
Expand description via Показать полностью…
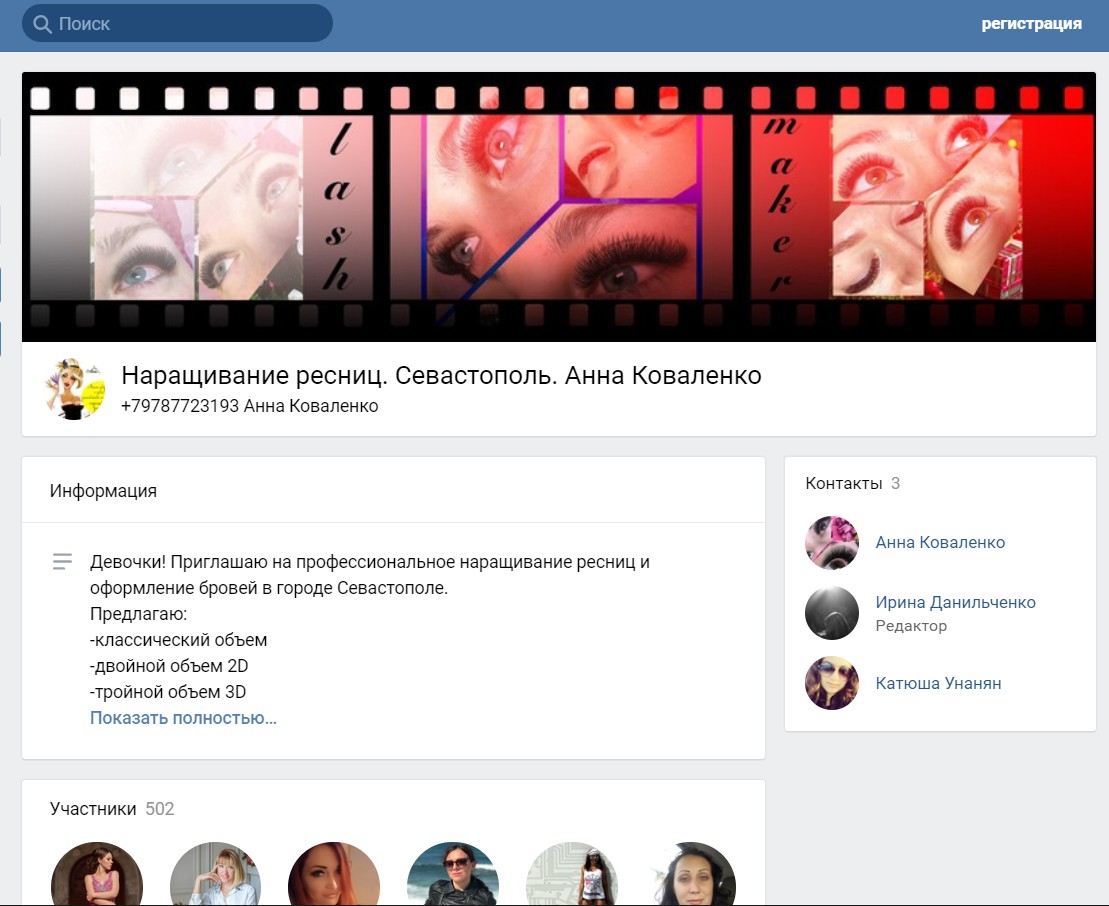point(183,718)
